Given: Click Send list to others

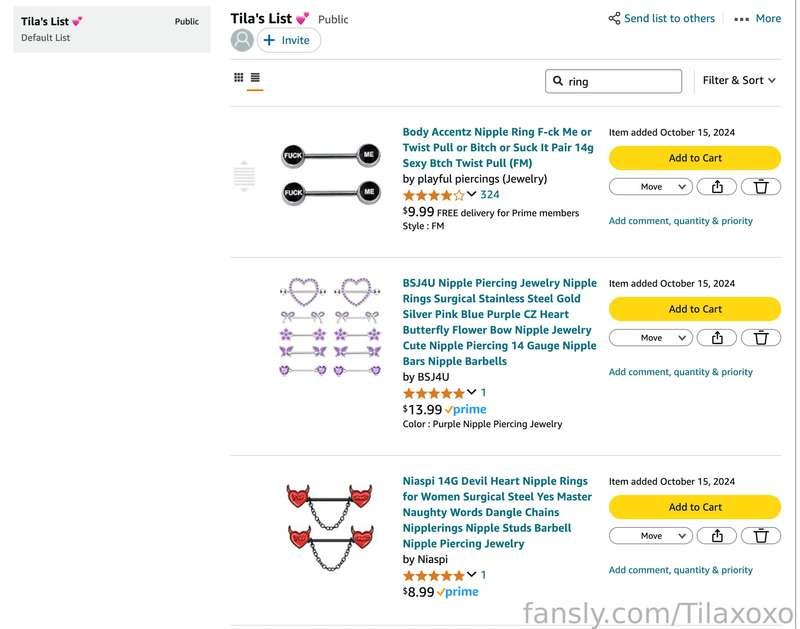Looking at the screenshot, I should click(662, 19).
